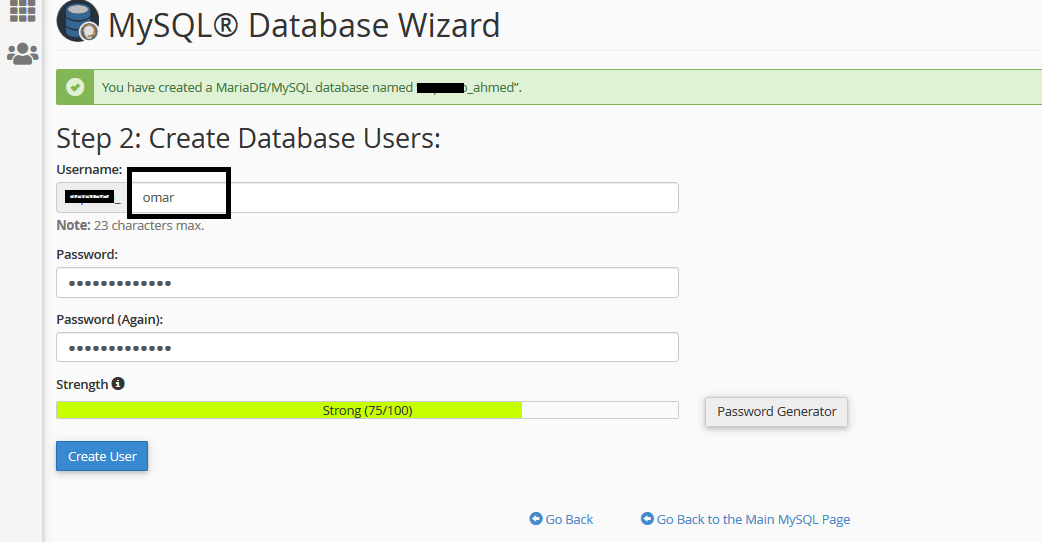Click the Strong (75/100) strength bar
The image size is (1042, 542).
367,410
